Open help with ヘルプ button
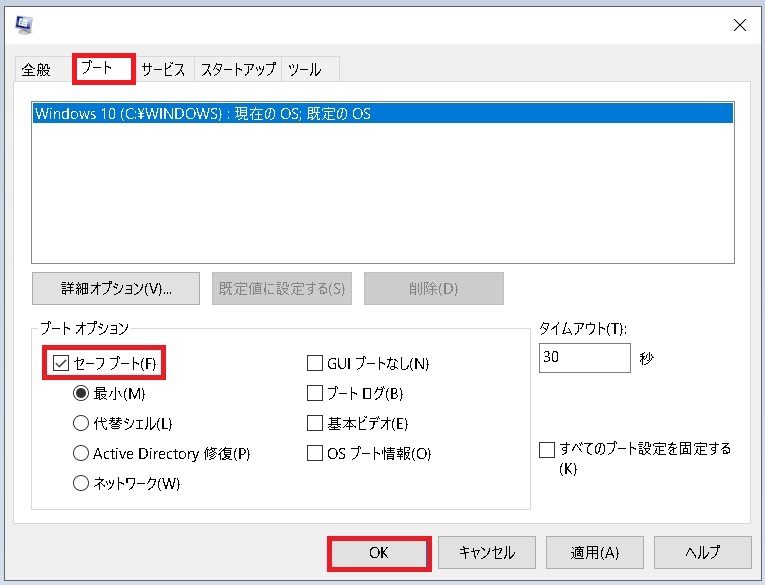 (x=703, y=553)
